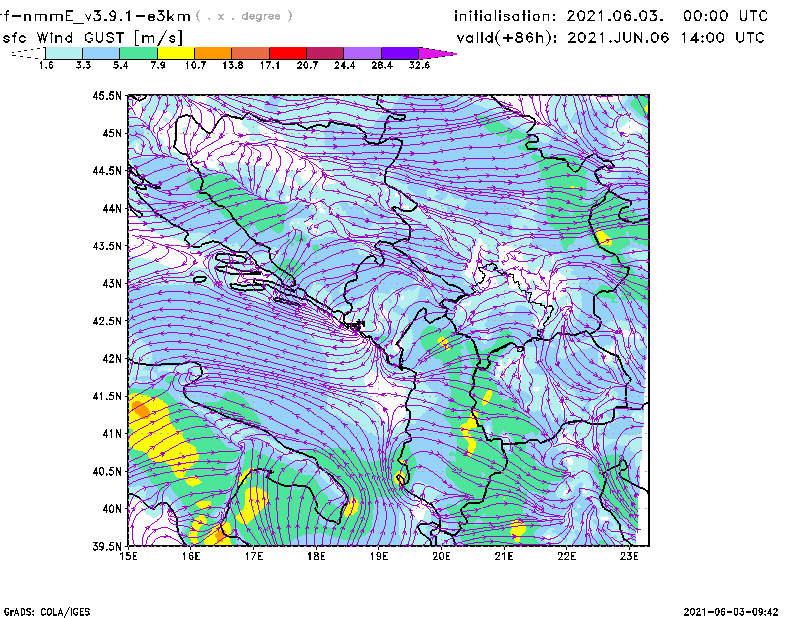
Task: Click the '14:00 UTC' valid time
Action: (x=722, y=38)
